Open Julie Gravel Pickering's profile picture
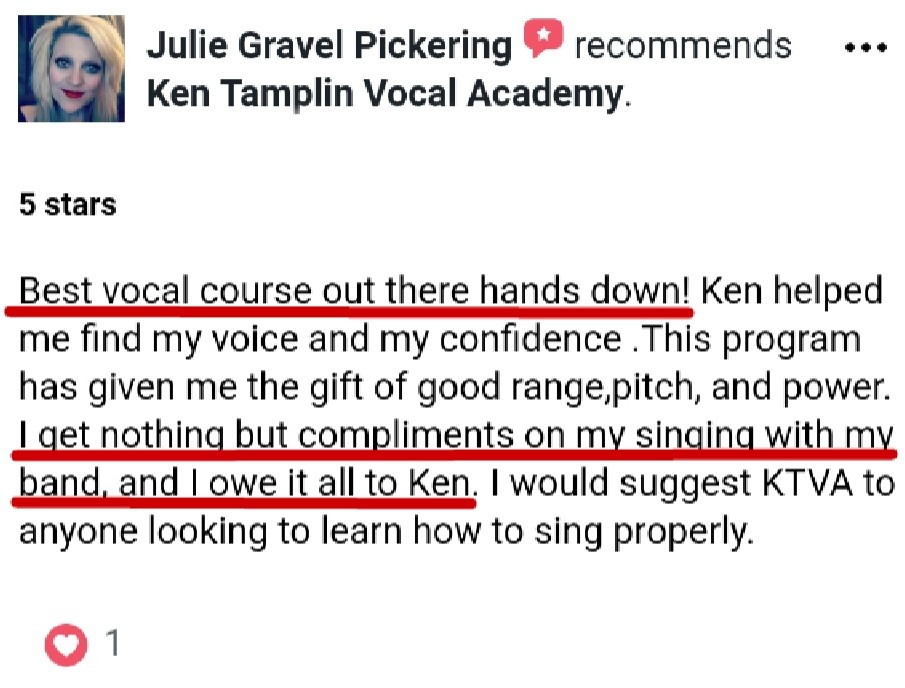The width and height of the screenshot is (905, 688). coord(71,68)
